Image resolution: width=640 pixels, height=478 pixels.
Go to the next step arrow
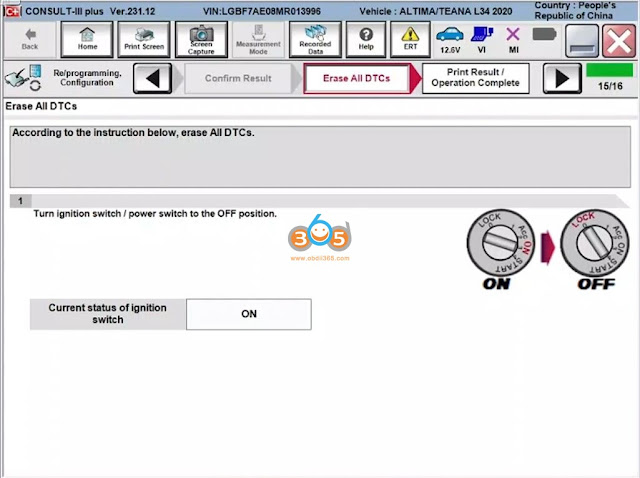pos(562,78)
